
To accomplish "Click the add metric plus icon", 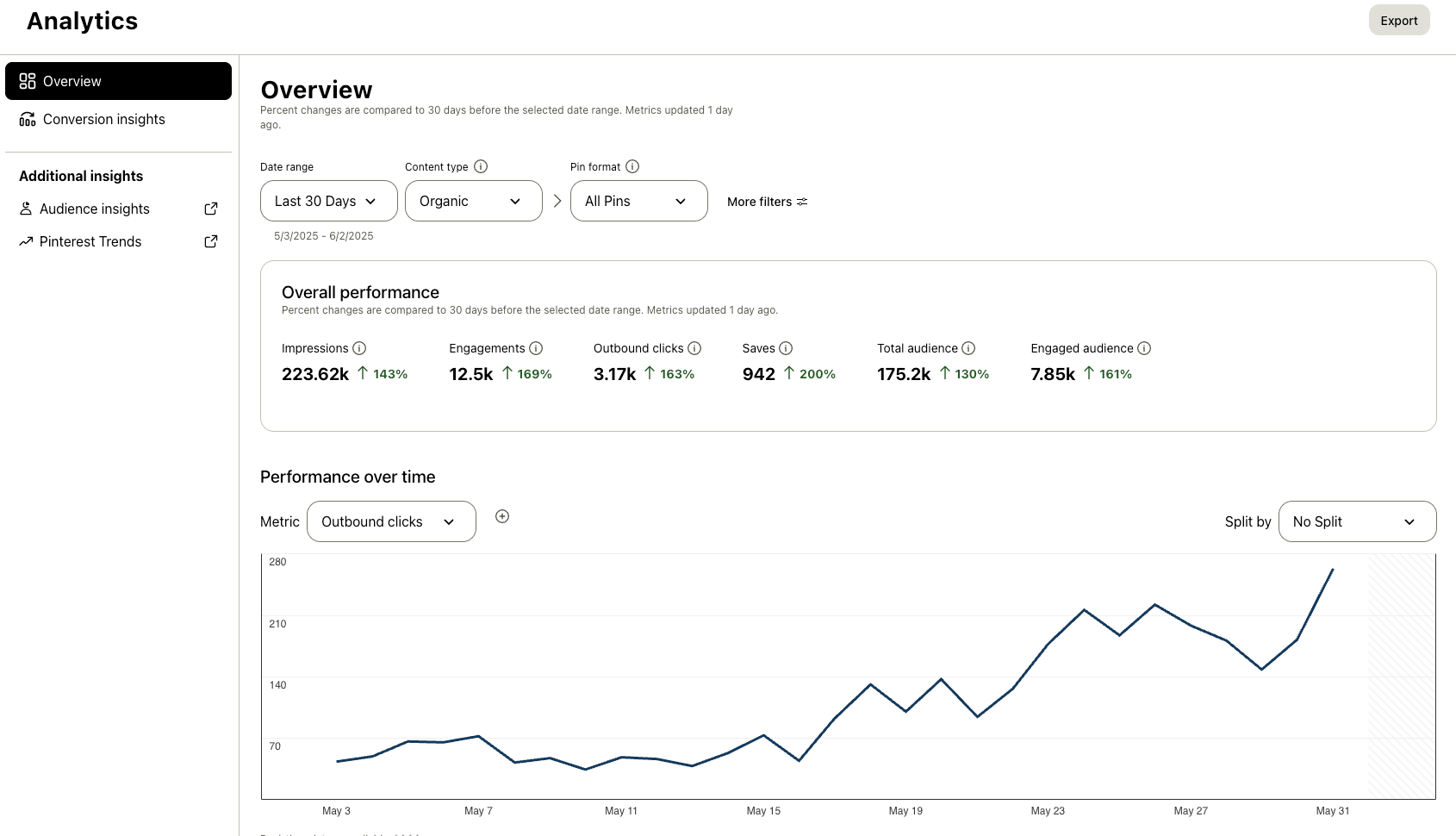I will point(502,515).
